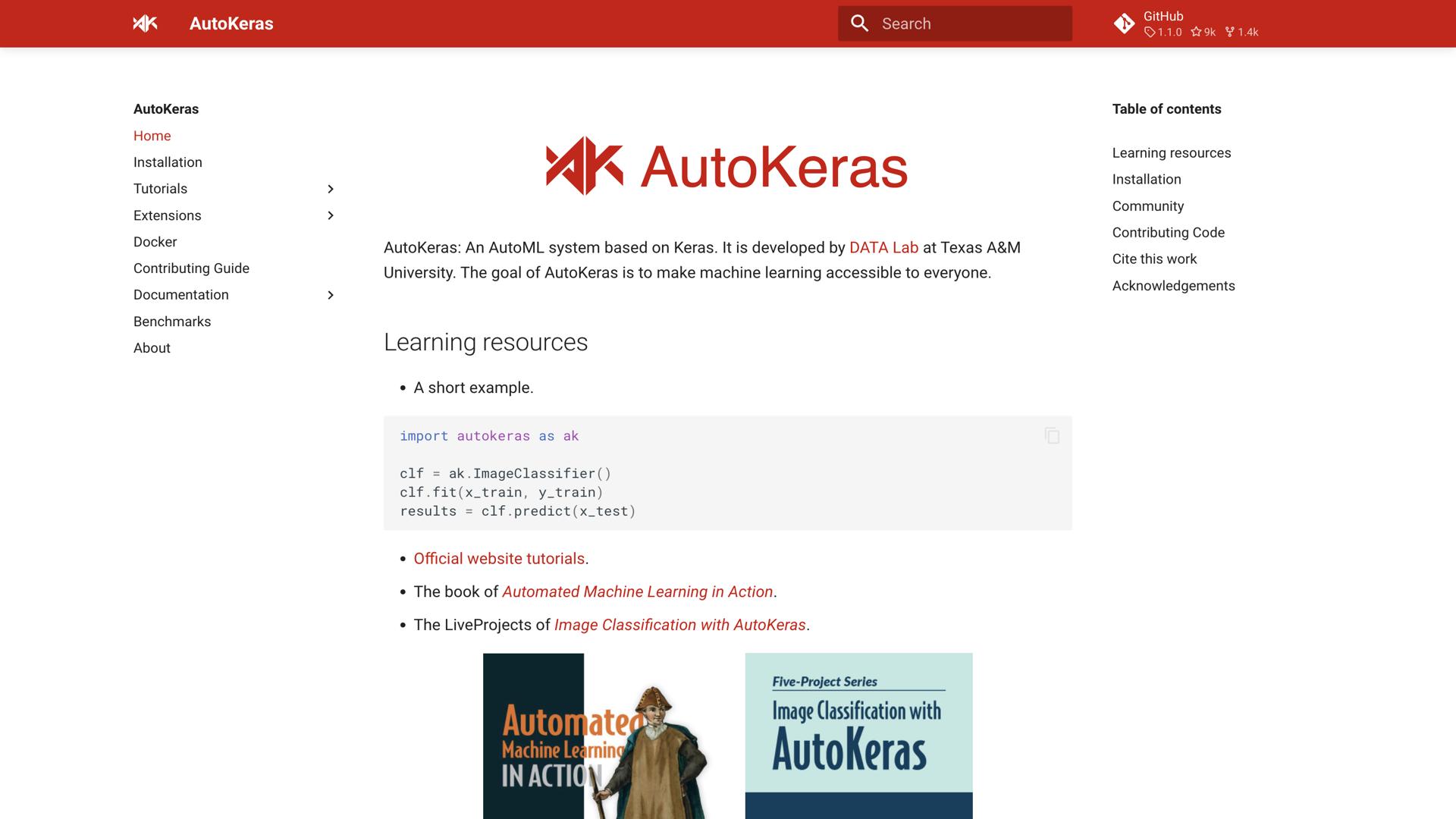Click the 9k stars icon

click(1196, 32)
